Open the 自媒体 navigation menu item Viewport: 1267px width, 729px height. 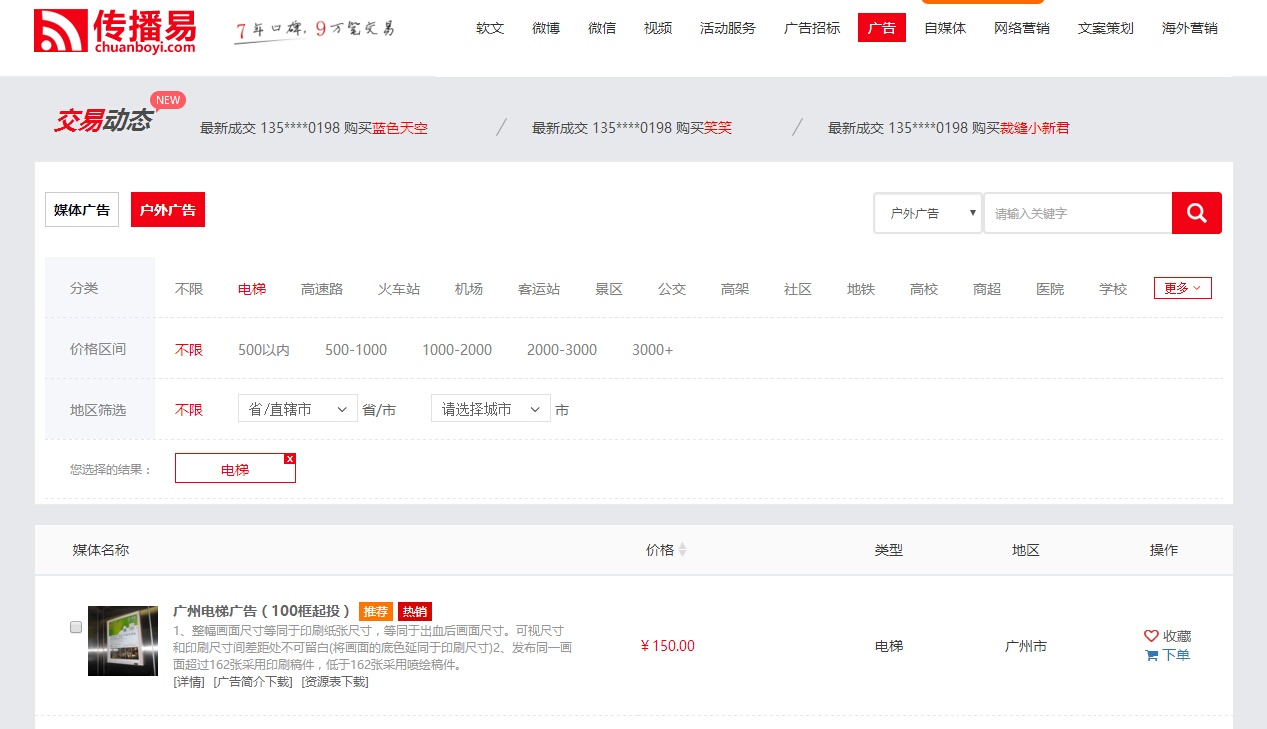pyautogui.click(x=944, y=28)
